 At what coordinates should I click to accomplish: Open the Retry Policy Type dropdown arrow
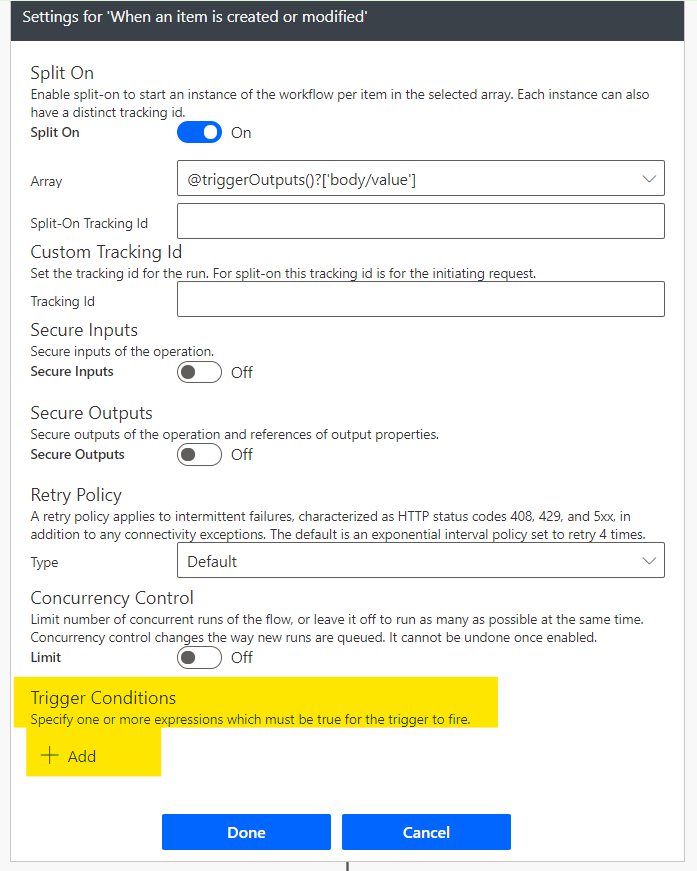click(x=647, y=562)
